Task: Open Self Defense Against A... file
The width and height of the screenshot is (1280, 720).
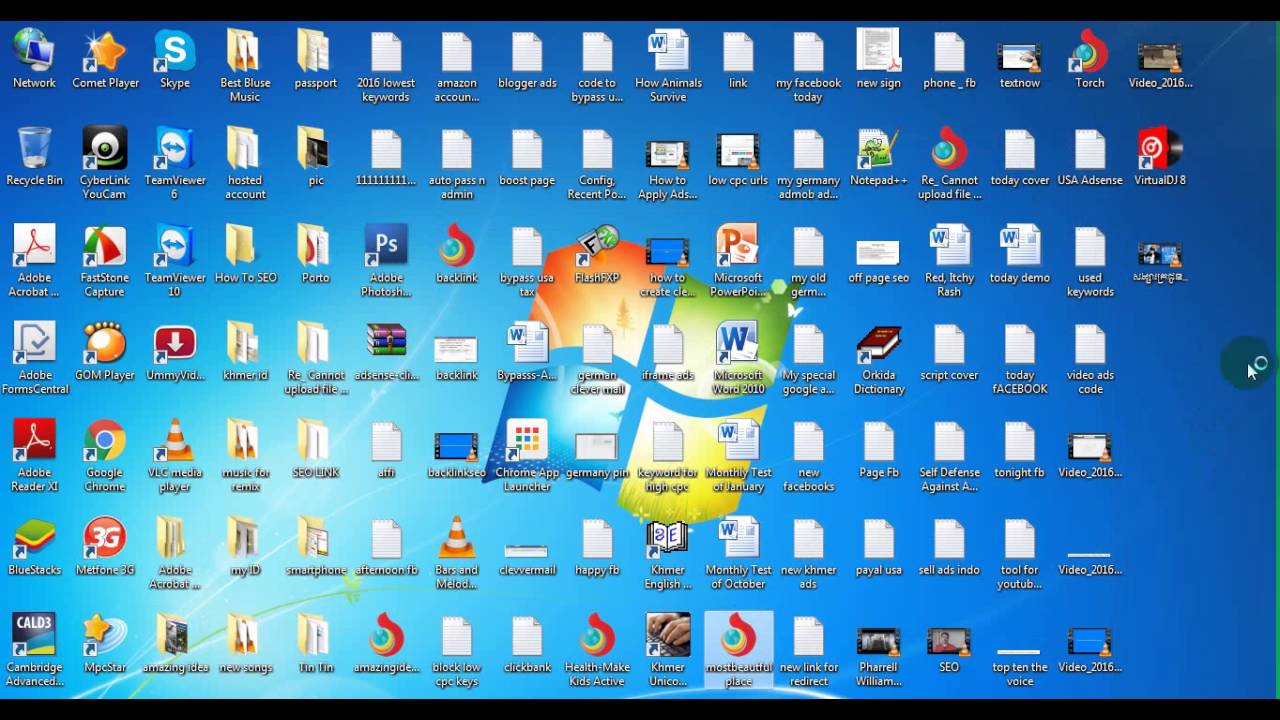Action: (949, 457)
